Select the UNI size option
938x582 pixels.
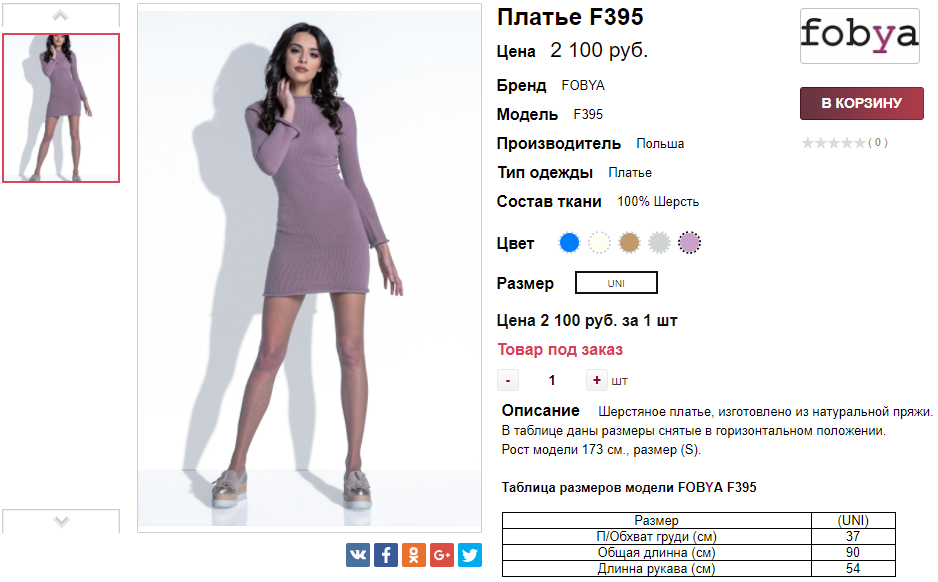click(616, 283)
